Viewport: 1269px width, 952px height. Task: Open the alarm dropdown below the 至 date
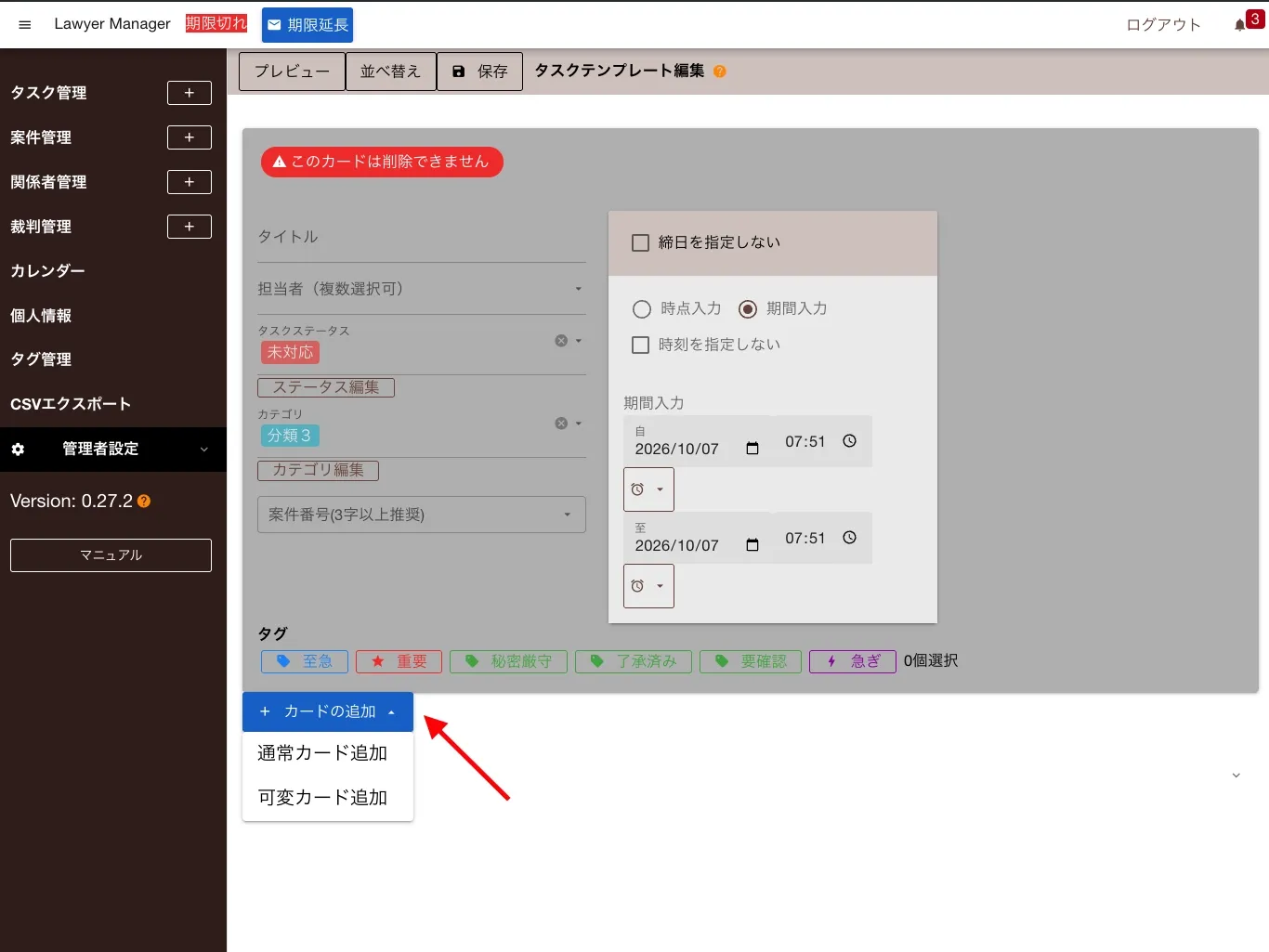648,586
